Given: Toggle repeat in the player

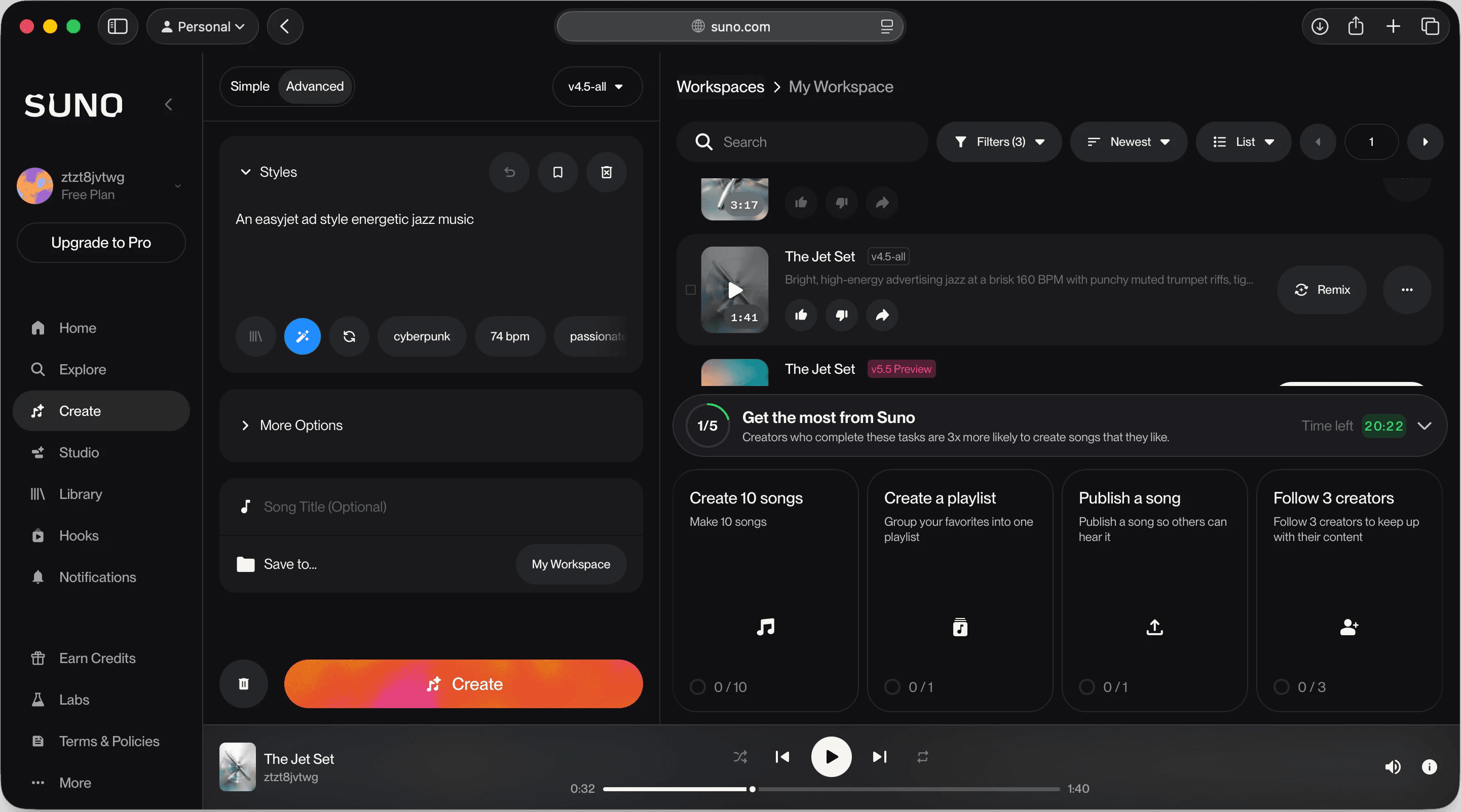Looking at the screenshot, I should point(923,757).
